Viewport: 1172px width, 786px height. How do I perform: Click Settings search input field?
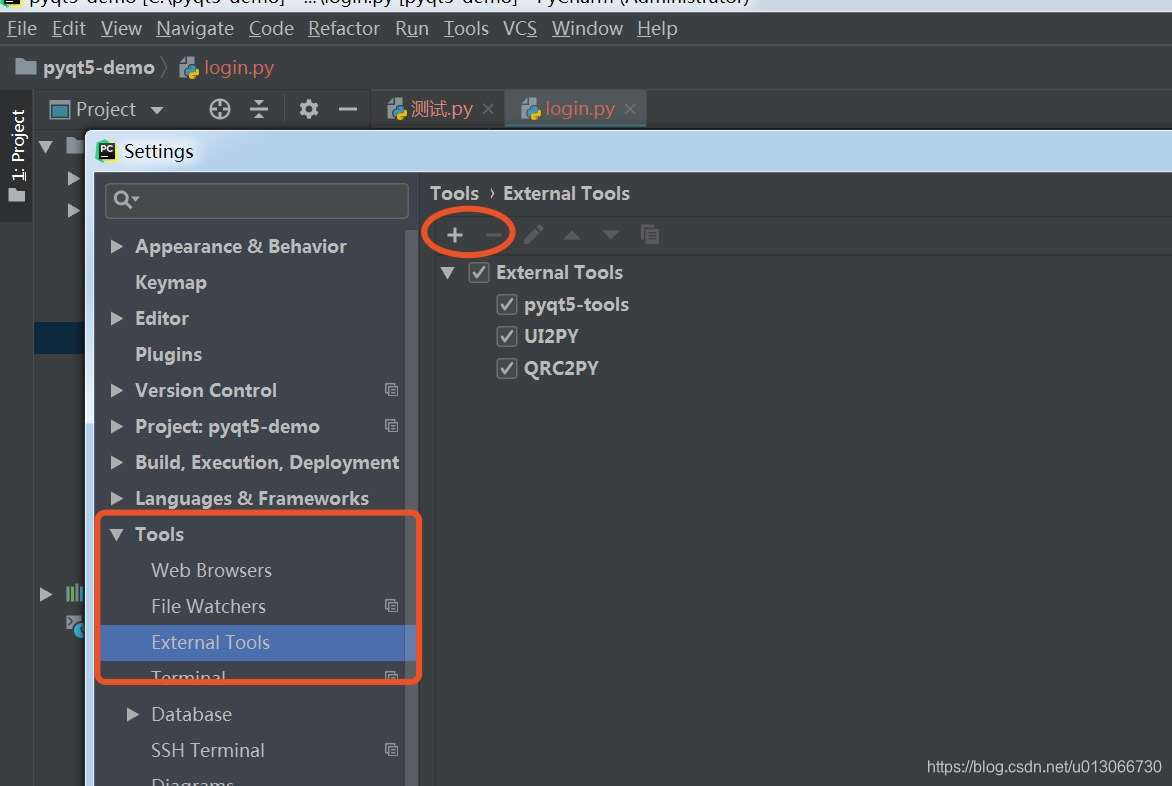(257, 200)
